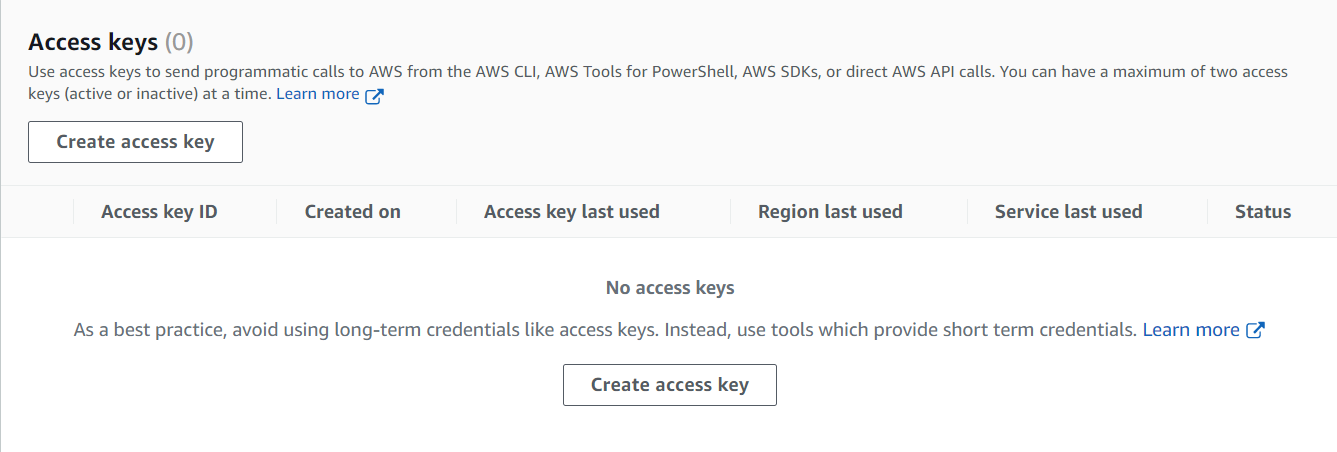Click the No access keys empty-state message
This screenshot has height=452, width=1337.
[670, 288]
